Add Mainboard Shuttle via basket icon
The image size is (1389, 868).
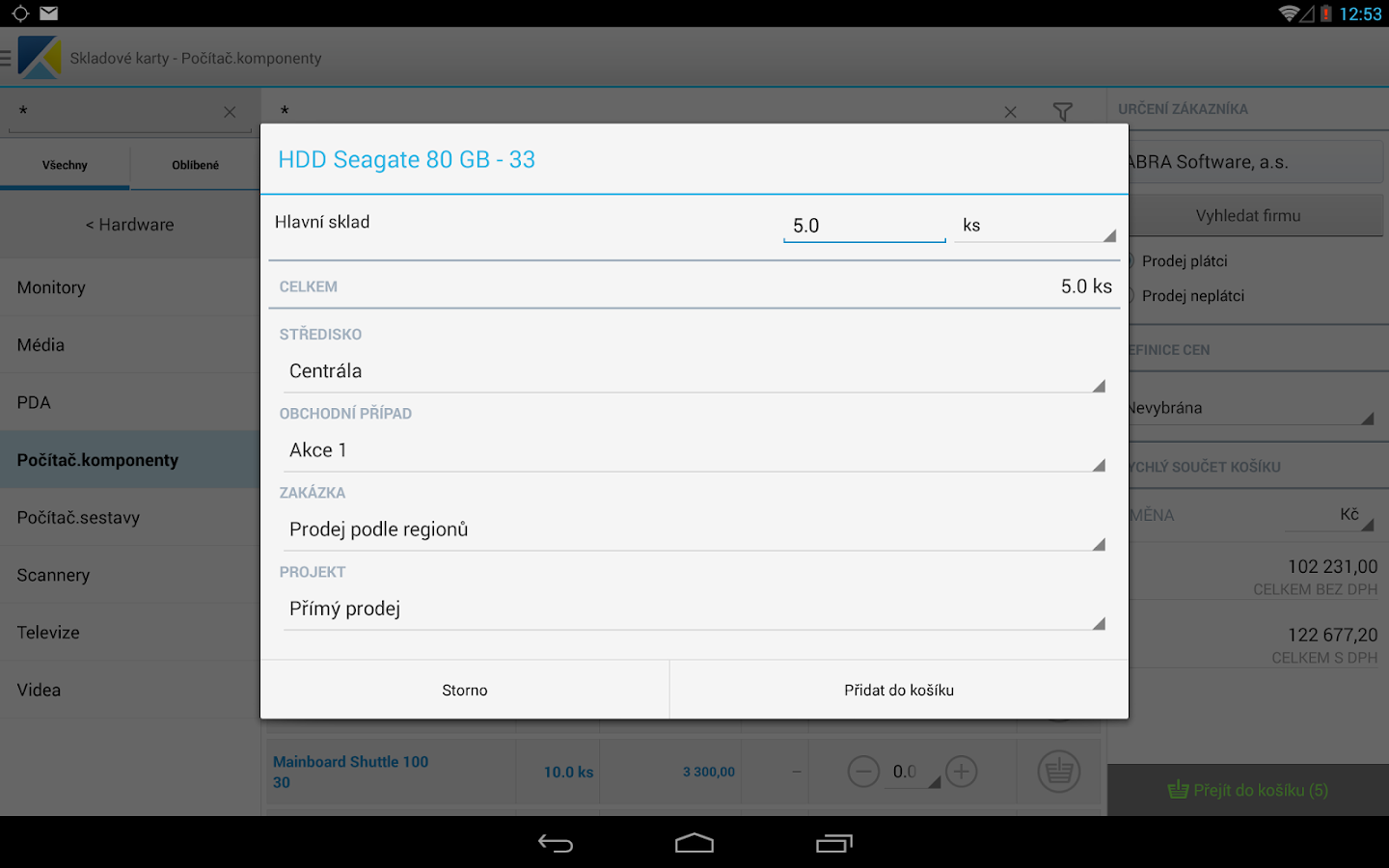point(1058,772)
